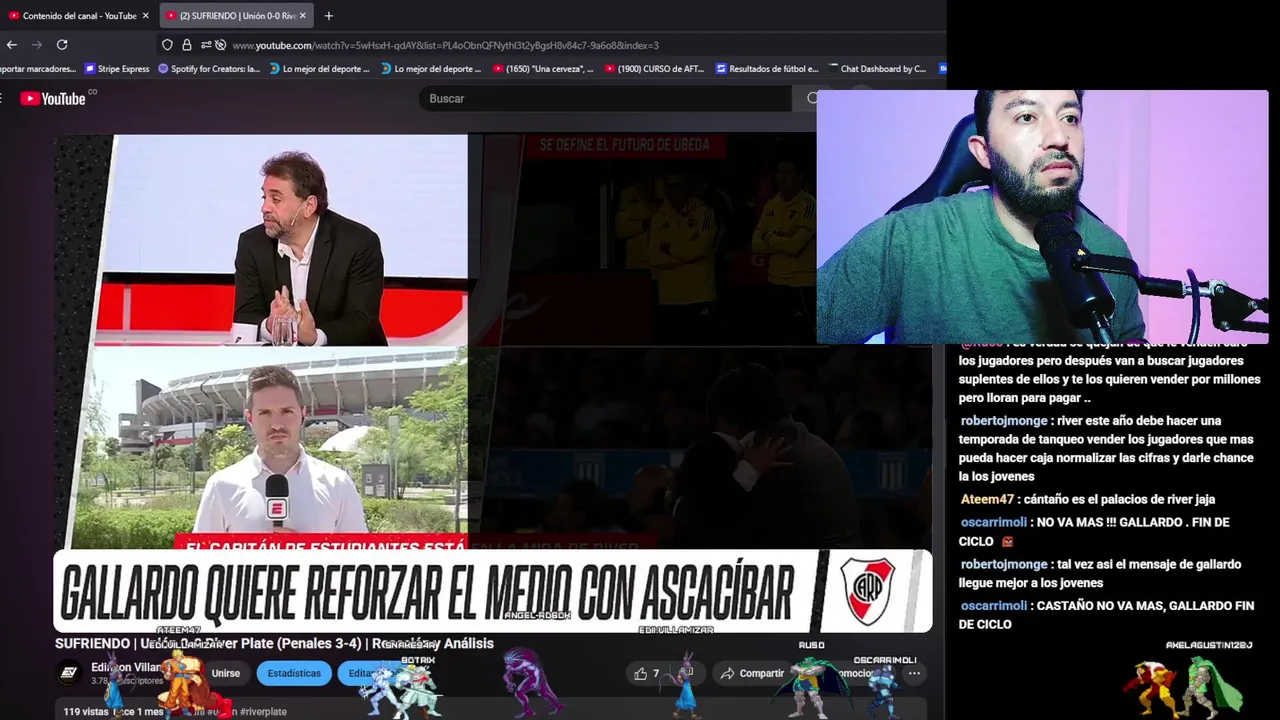This screenshot has width=1280, height=720.
Task: Open the three-dot more actions menu
Action: coord(914,673)
